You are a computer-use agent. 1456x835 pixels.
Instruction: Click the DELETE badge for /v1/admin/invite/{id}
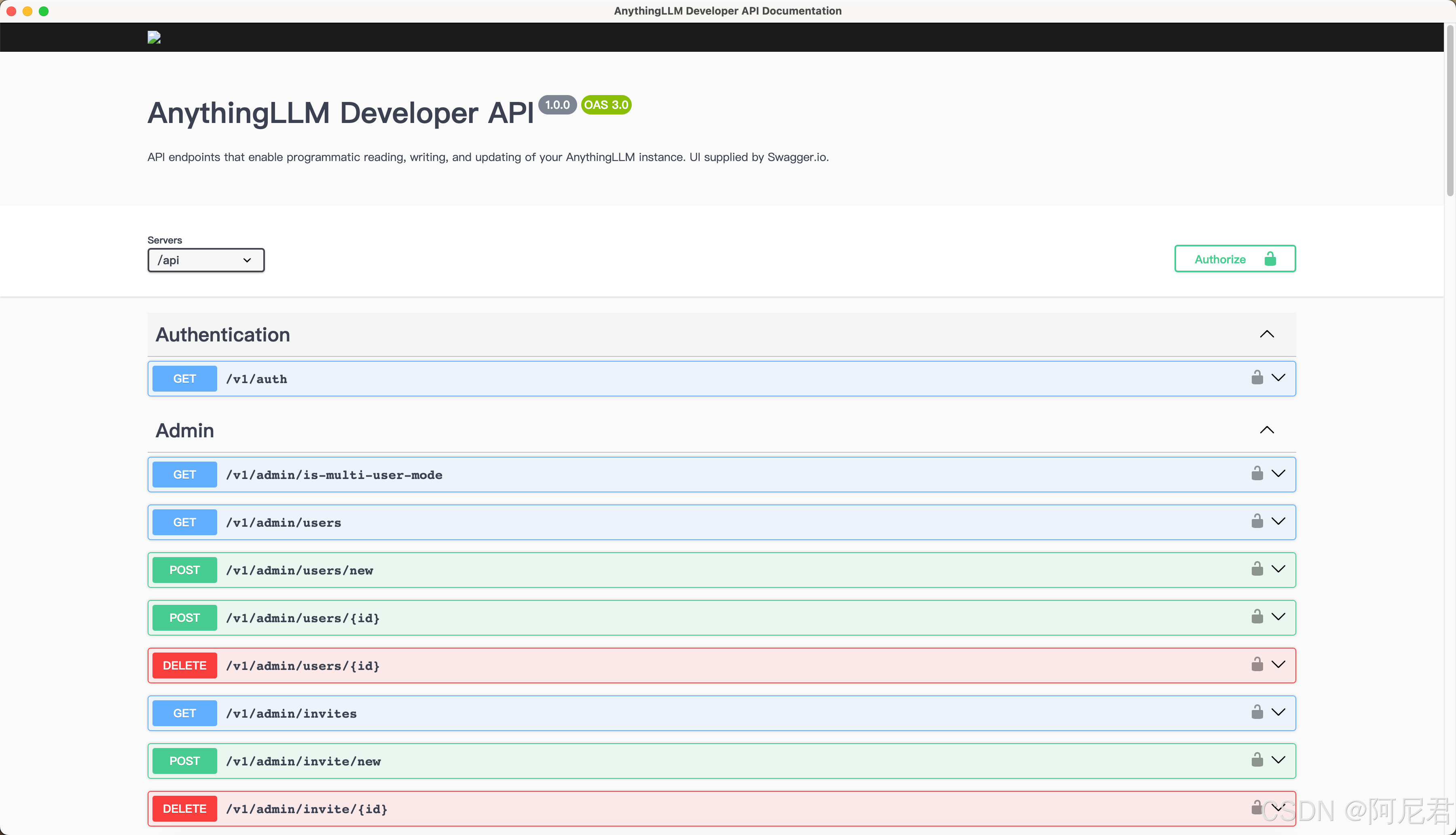point(184,809)
